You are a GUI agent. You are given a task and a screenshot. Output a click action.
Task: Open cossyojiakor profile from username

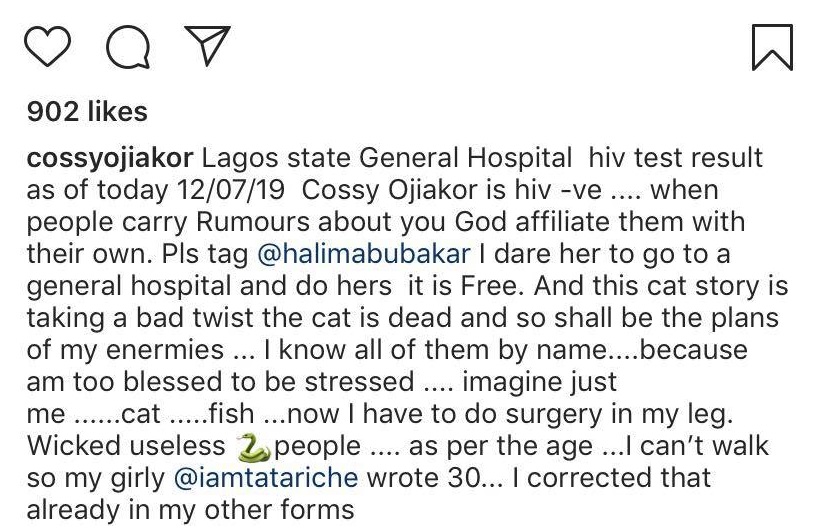click(110, 159)
